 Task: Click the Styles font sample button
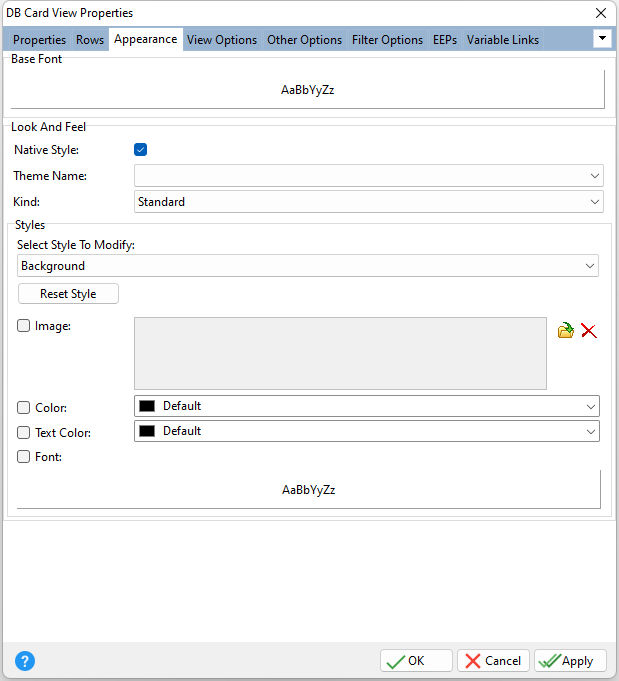tap(308, 489)
